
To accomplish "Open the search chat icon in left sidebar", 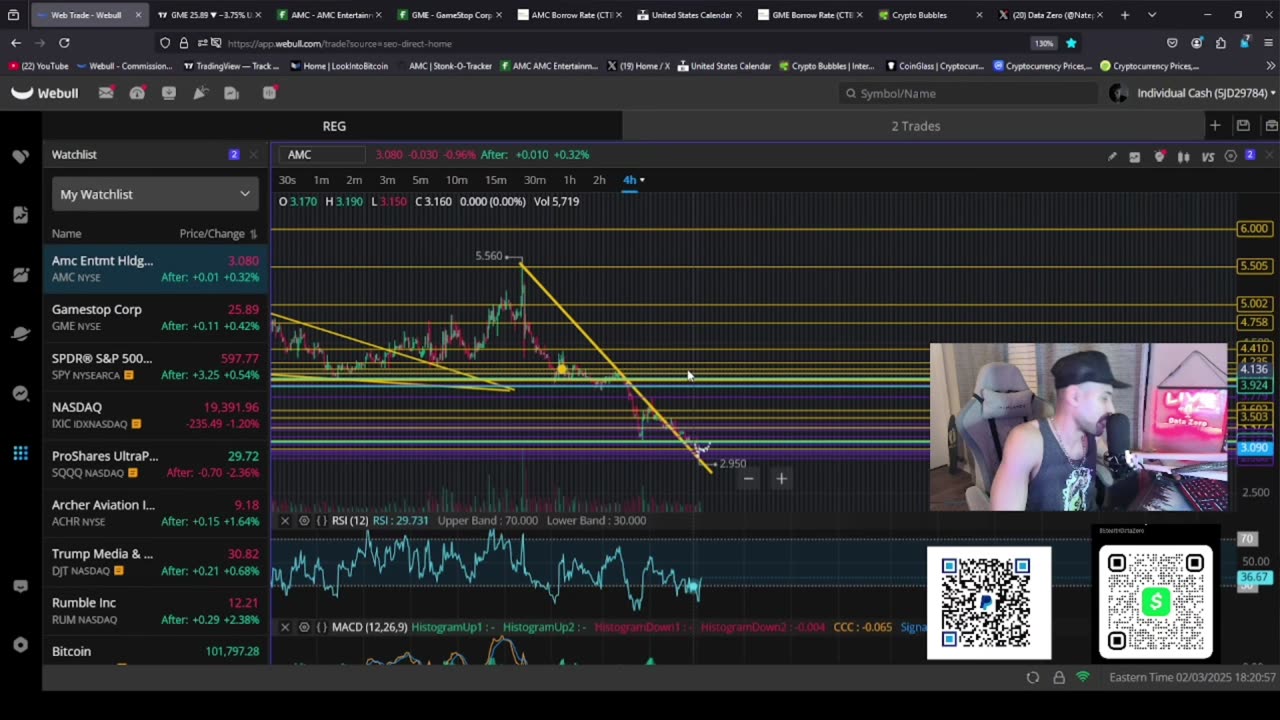I will [20, 394].
